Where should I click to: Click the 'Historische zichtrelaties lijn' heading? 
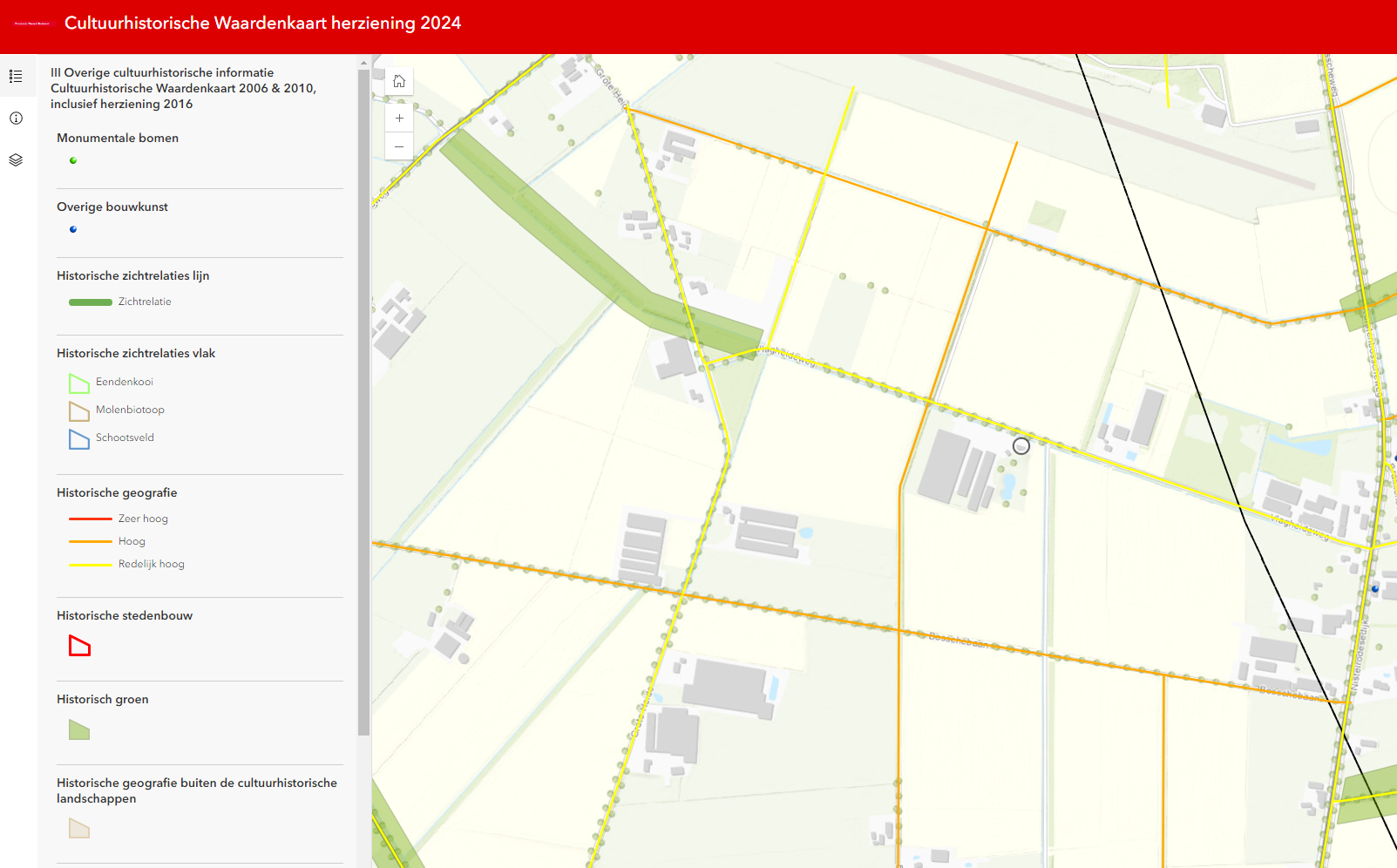[x=133, y=275]
